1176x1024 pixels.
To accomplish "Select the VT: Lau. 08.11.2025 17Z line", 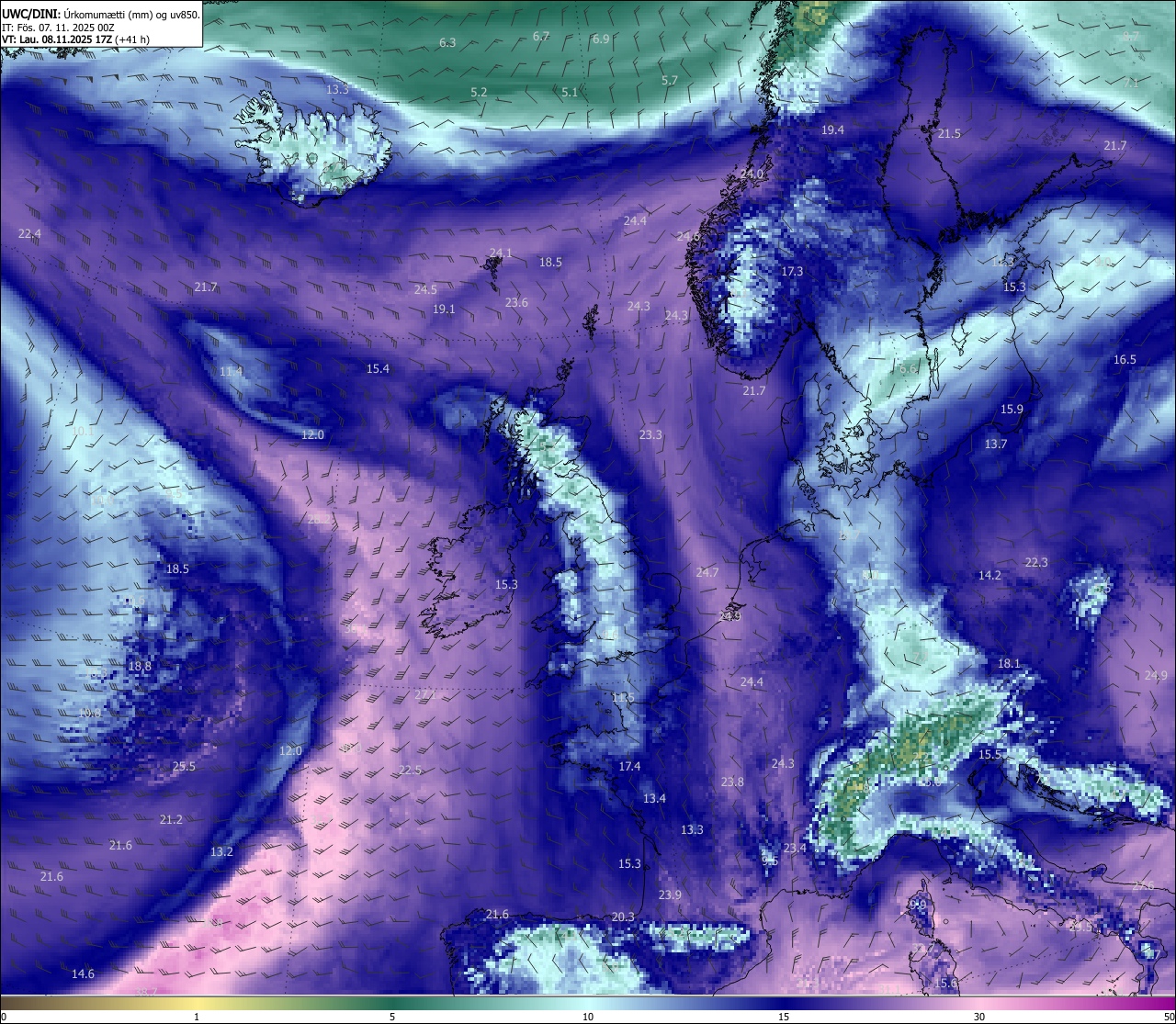I will (x=76, y=39).
